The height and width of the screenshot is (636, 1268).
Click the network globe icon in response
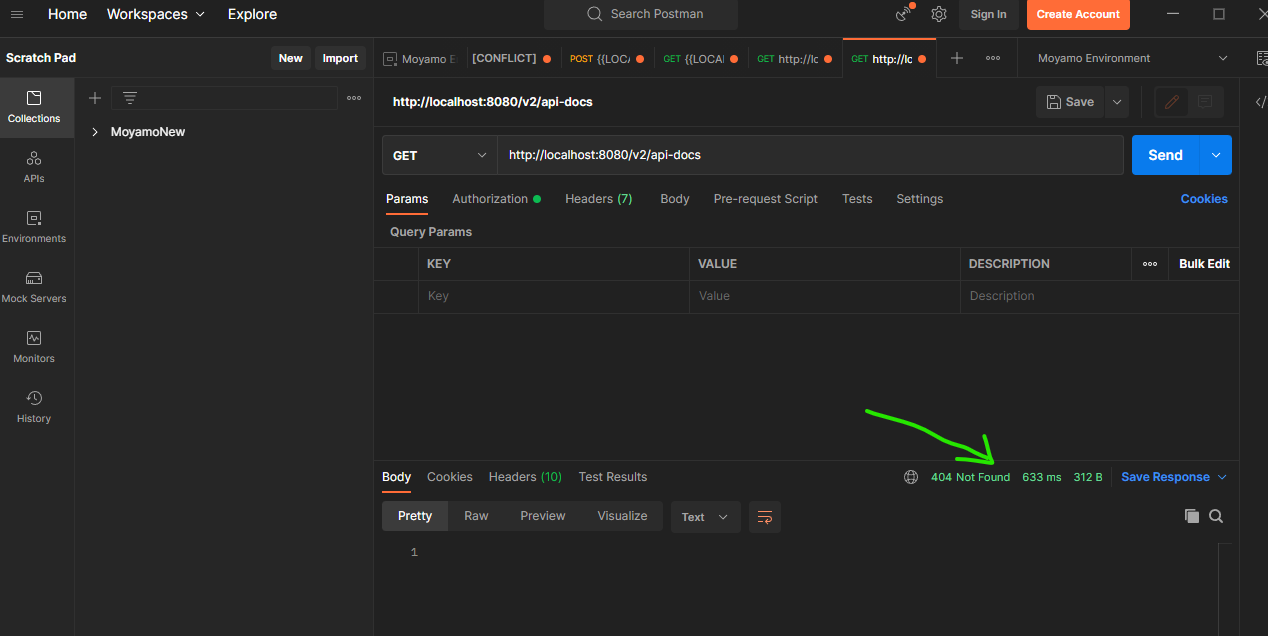[x=911, y=477]
